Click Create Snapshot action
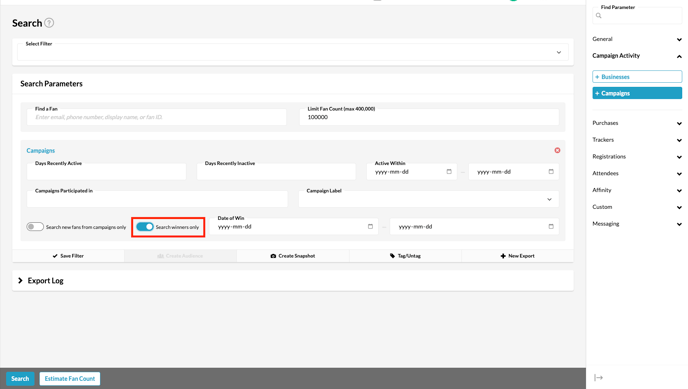 click(x=293, y=256)
